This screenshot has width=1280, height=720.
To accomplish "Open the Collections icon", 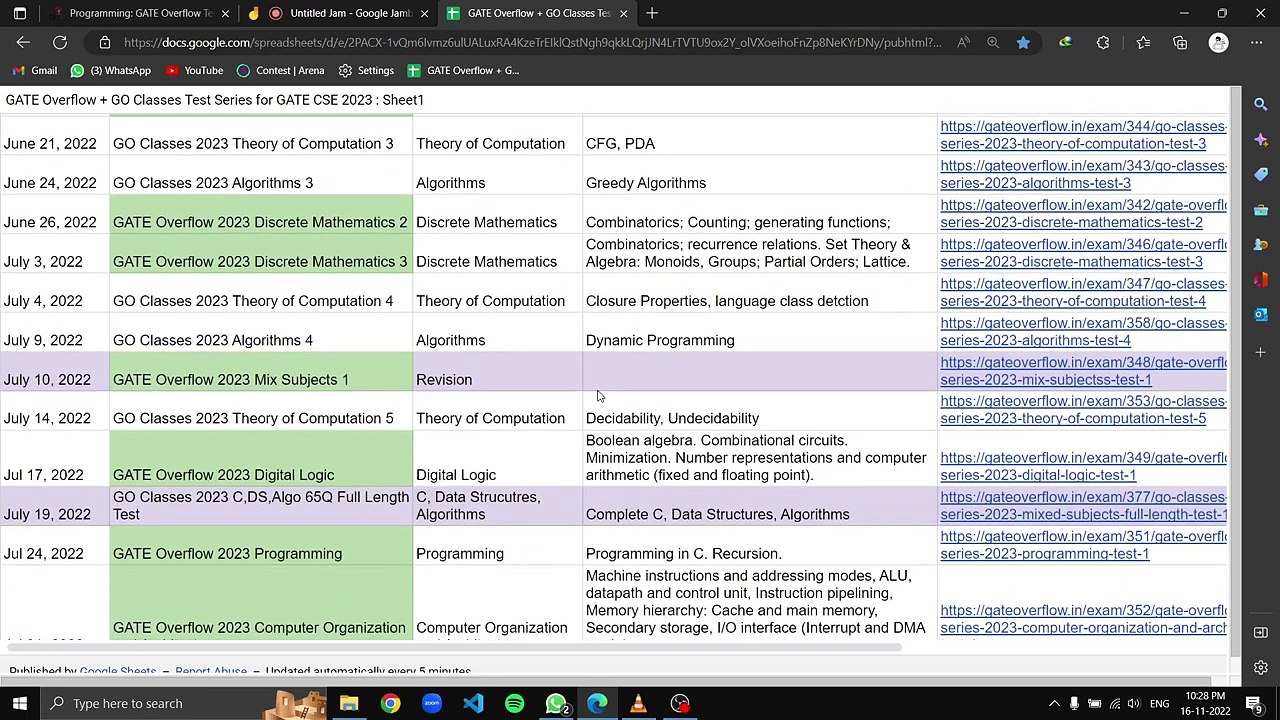I will (1180, 43).
